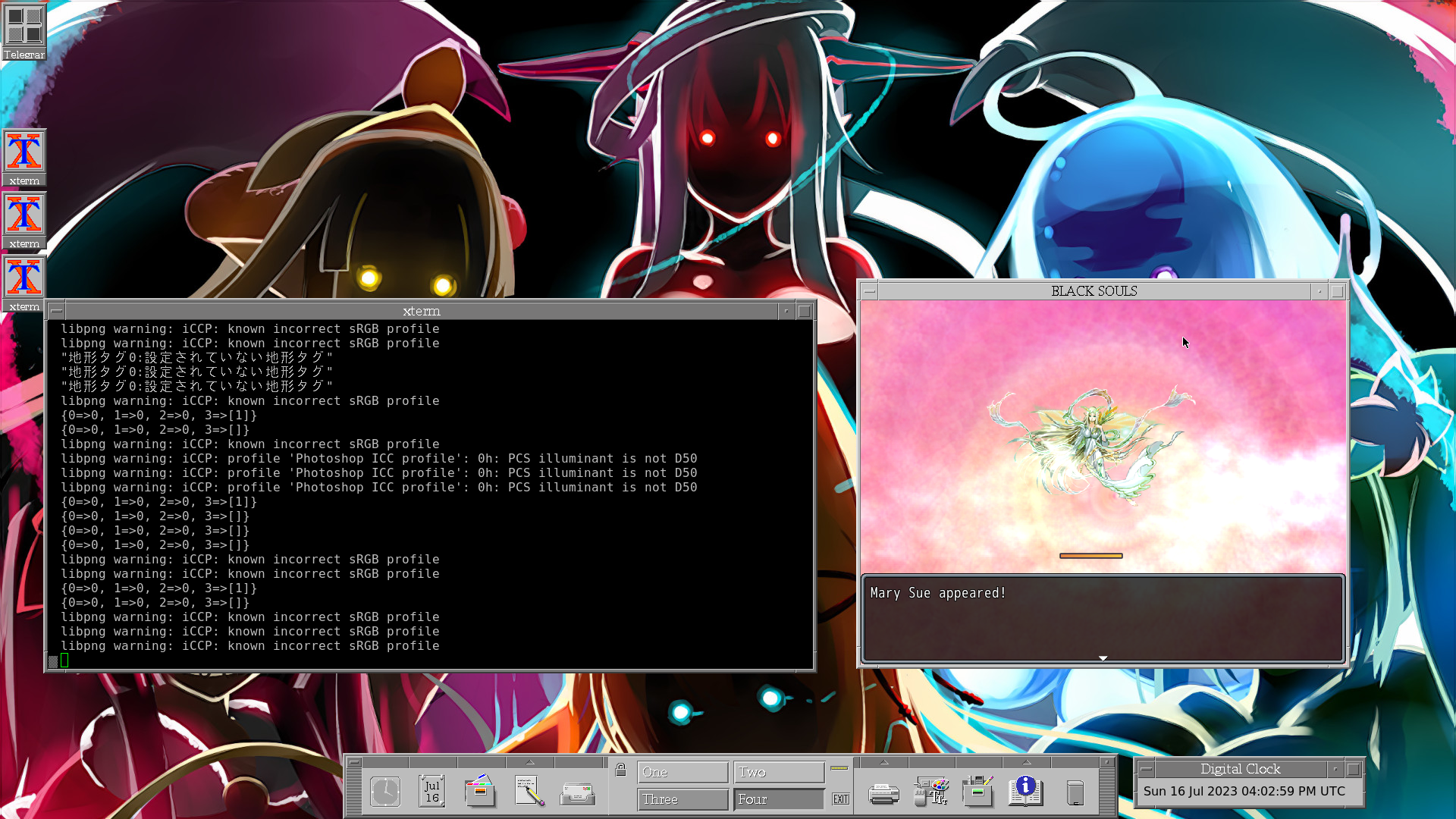Expand subpanel arrow above Printer icon
Viewport: 1456px width, 819px height.
pyautogui.click(x=884, y=762)
